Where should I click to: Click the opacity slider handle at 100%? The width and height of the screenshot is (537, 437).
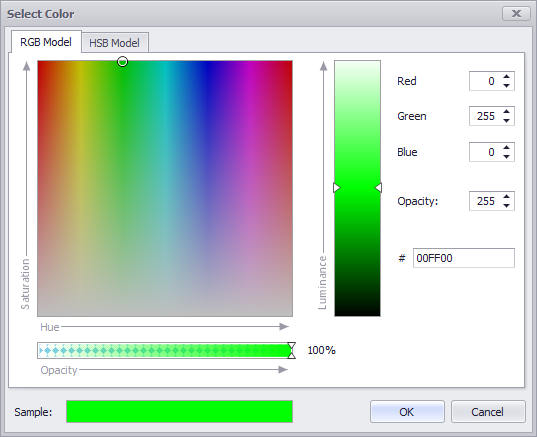click(291, 350)
